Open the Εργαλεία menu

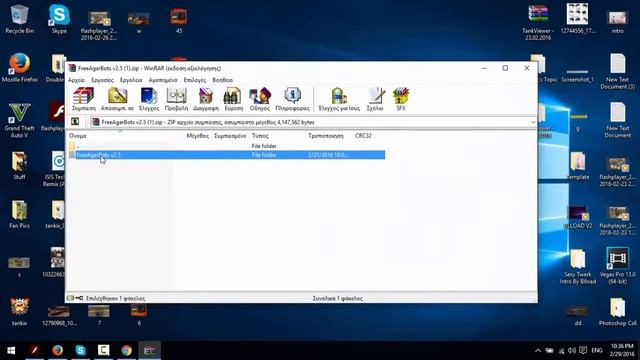tap(131, 80)
